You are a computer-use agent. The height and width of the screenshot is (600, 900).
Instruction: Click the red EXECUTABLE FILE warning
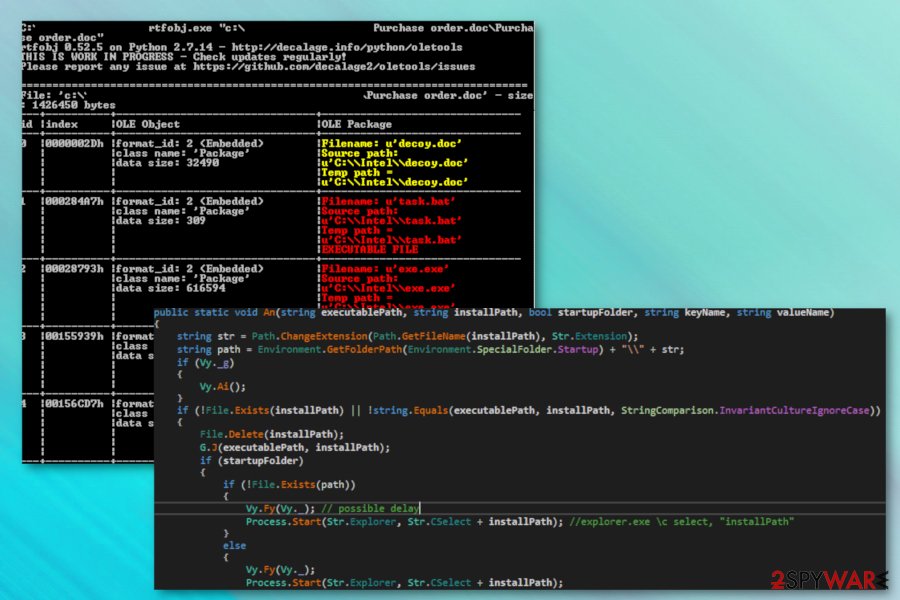pos(370,250)
